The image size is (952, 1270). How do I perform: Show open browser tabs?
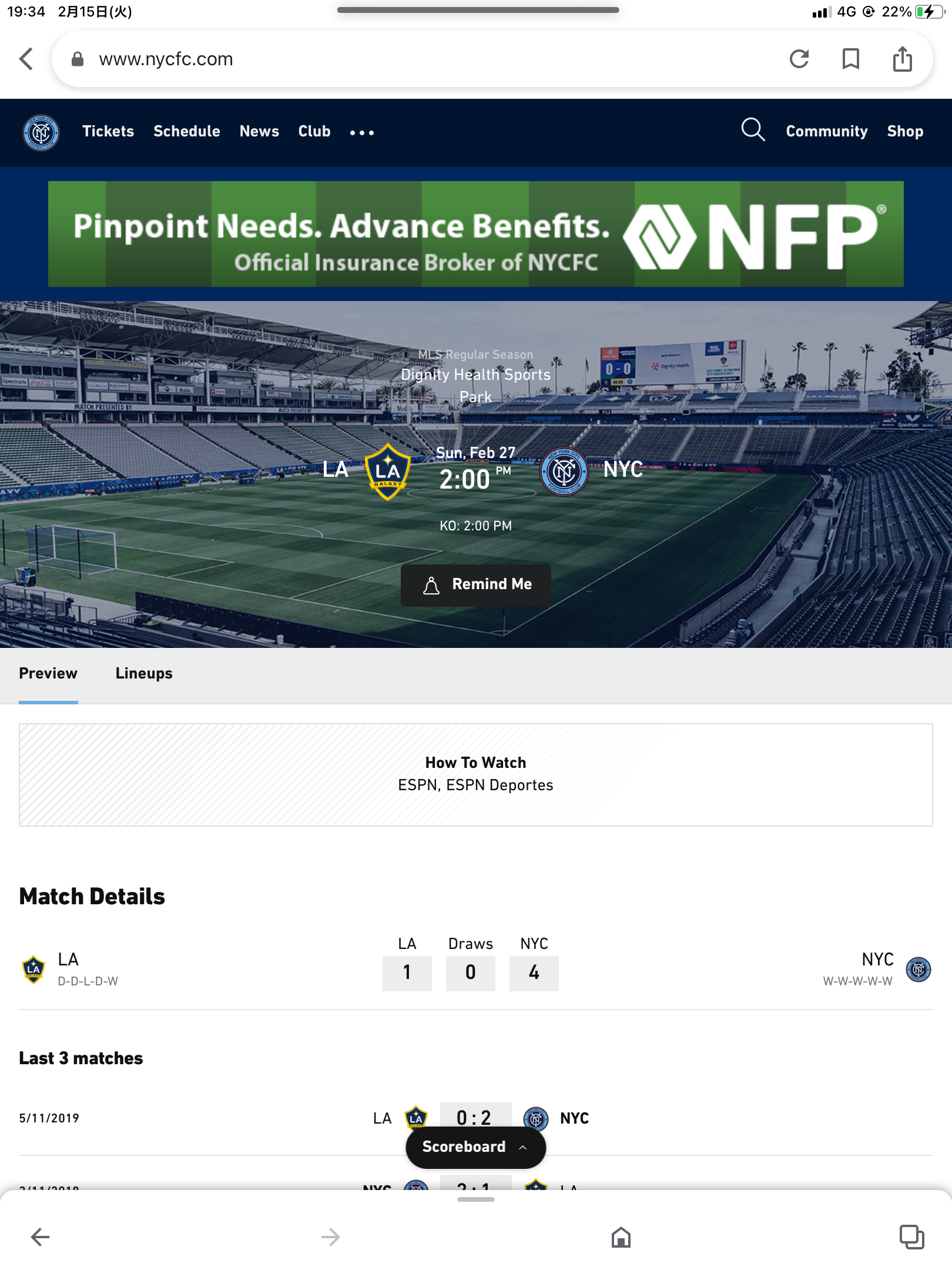911,1237
